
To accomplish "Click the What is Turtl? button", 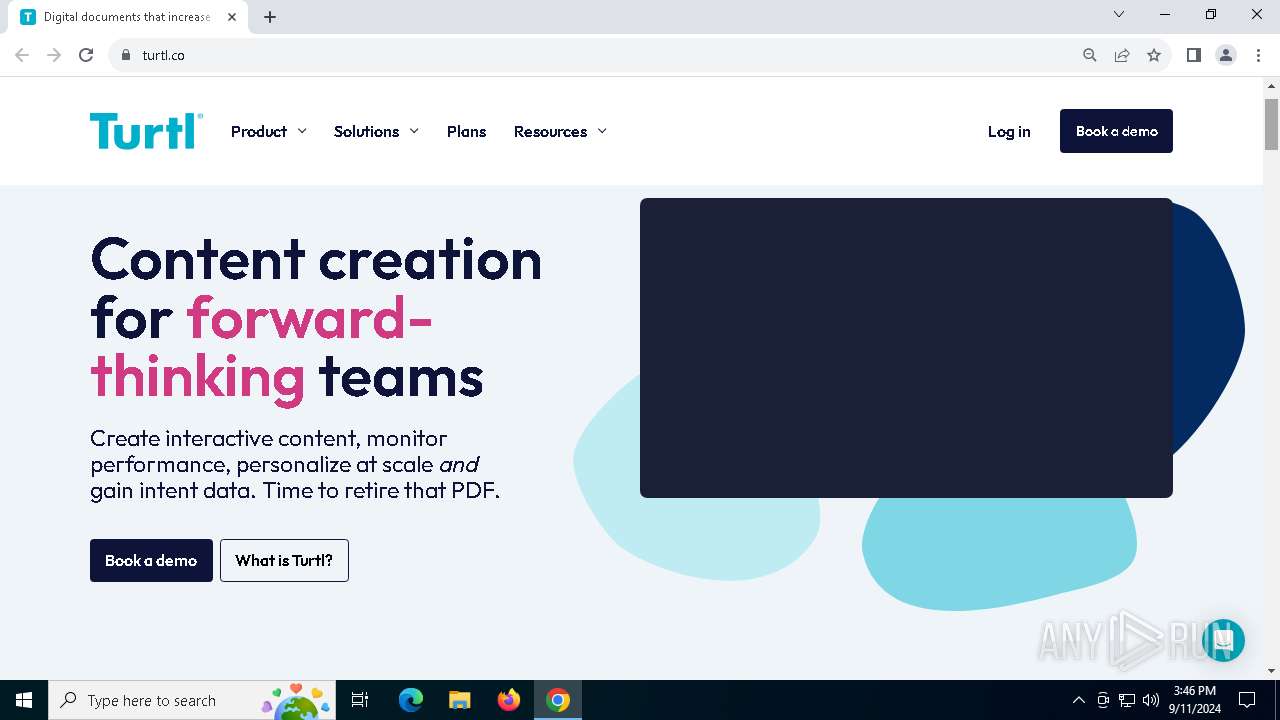I will tap(284, 560).
